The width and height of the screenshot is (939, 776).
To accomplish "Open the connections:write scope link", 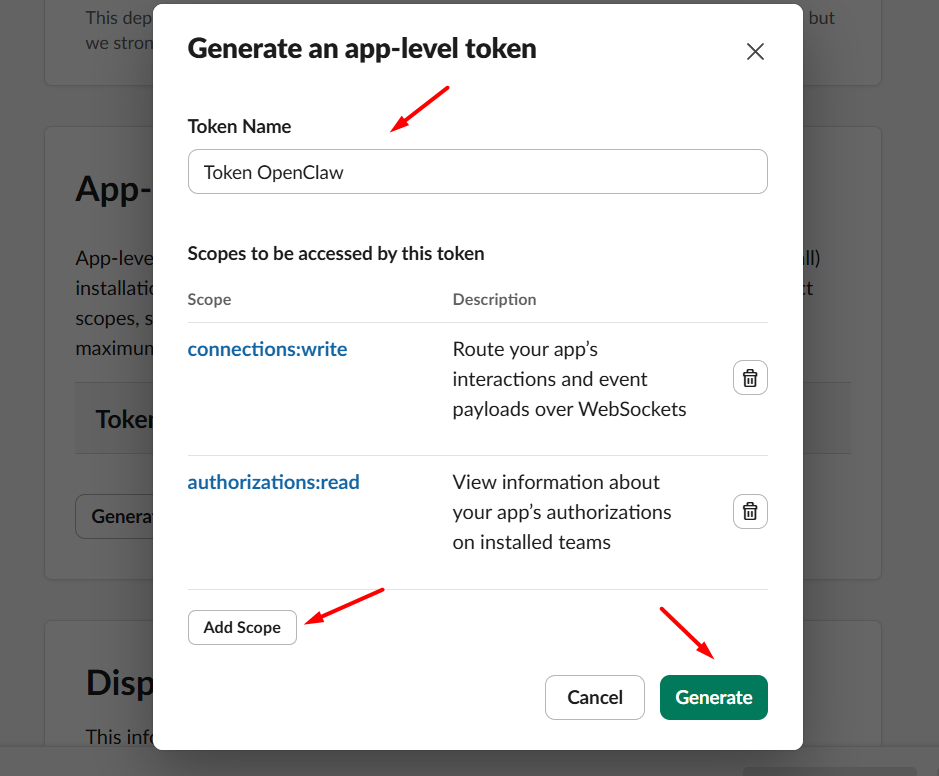I will click(x=267, y=349).
